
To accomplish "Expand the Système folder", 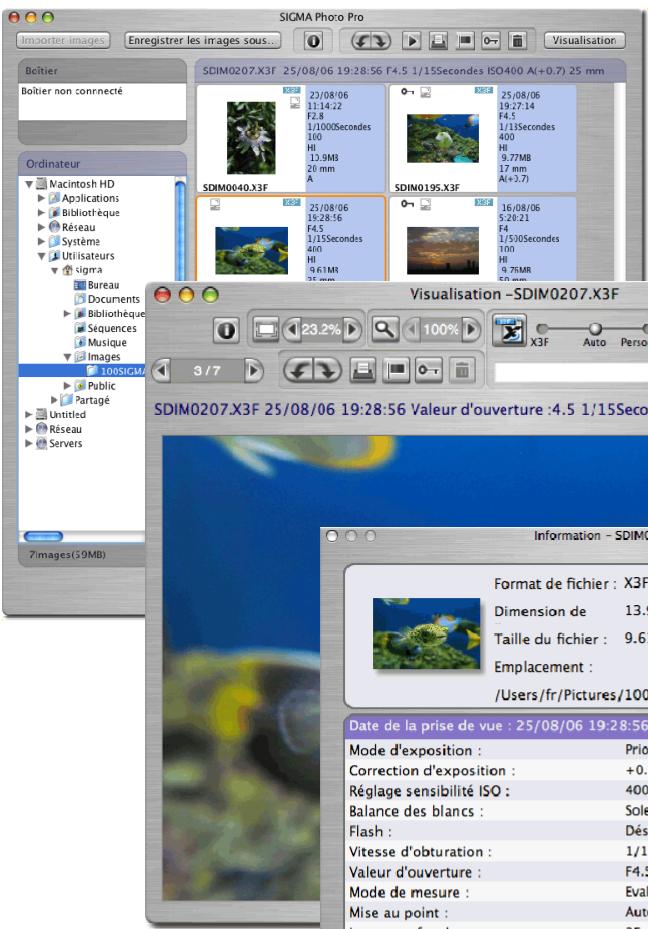I will coord(41,242).
